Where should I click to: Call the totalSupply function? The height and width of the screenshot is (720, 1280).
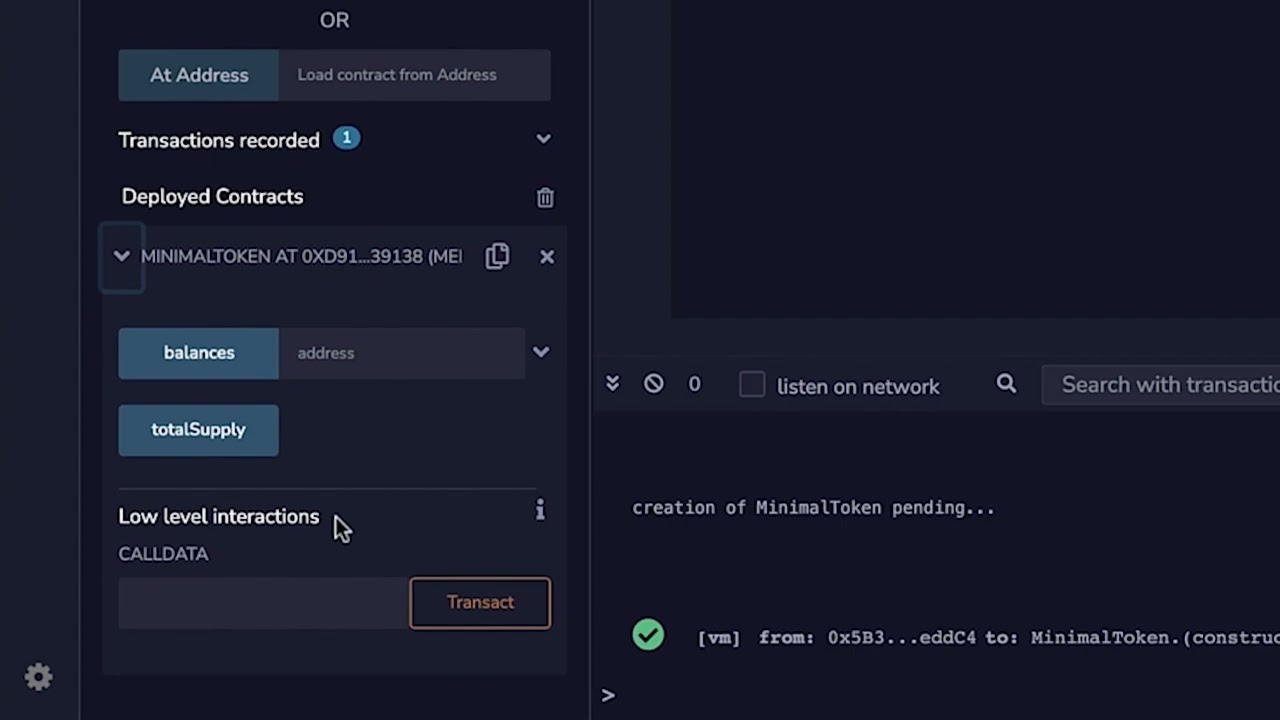[198, 430]
